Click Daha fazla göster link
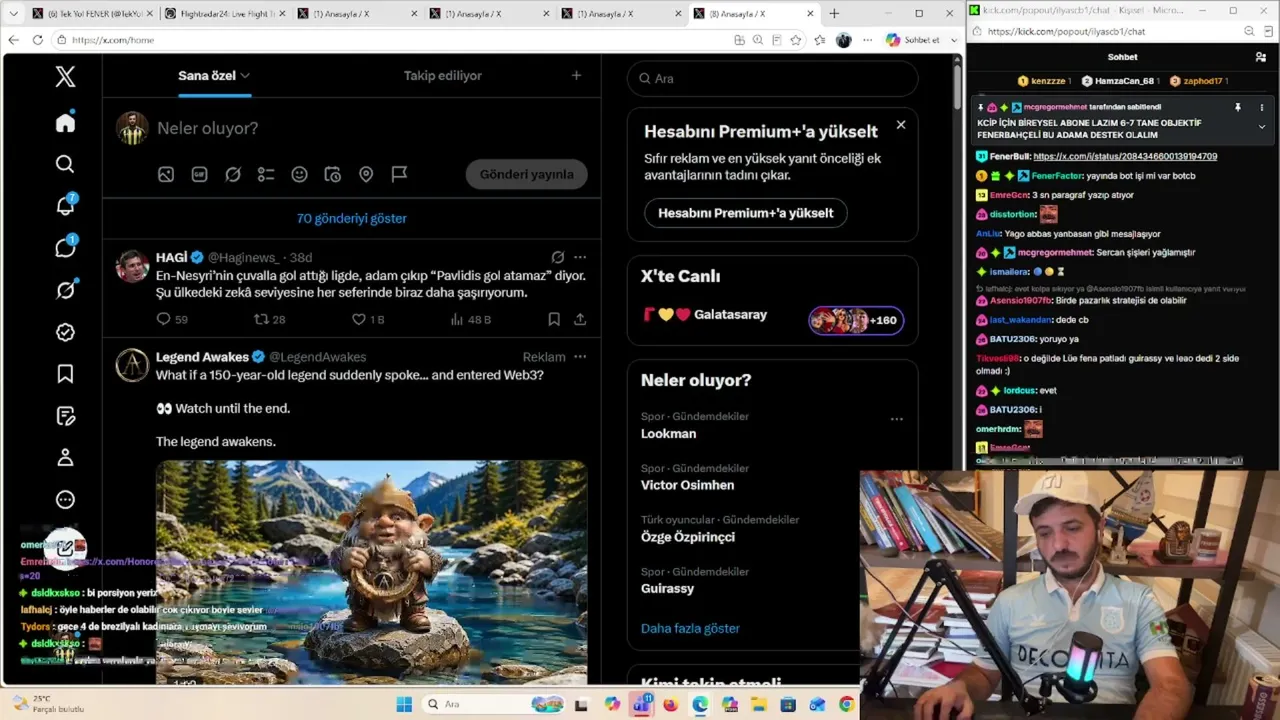 tap(690, 628)
